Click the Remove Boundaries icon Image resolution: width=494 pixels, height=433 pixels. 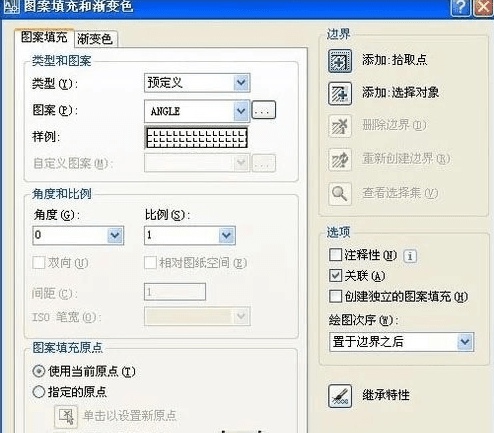click(340, 126)
